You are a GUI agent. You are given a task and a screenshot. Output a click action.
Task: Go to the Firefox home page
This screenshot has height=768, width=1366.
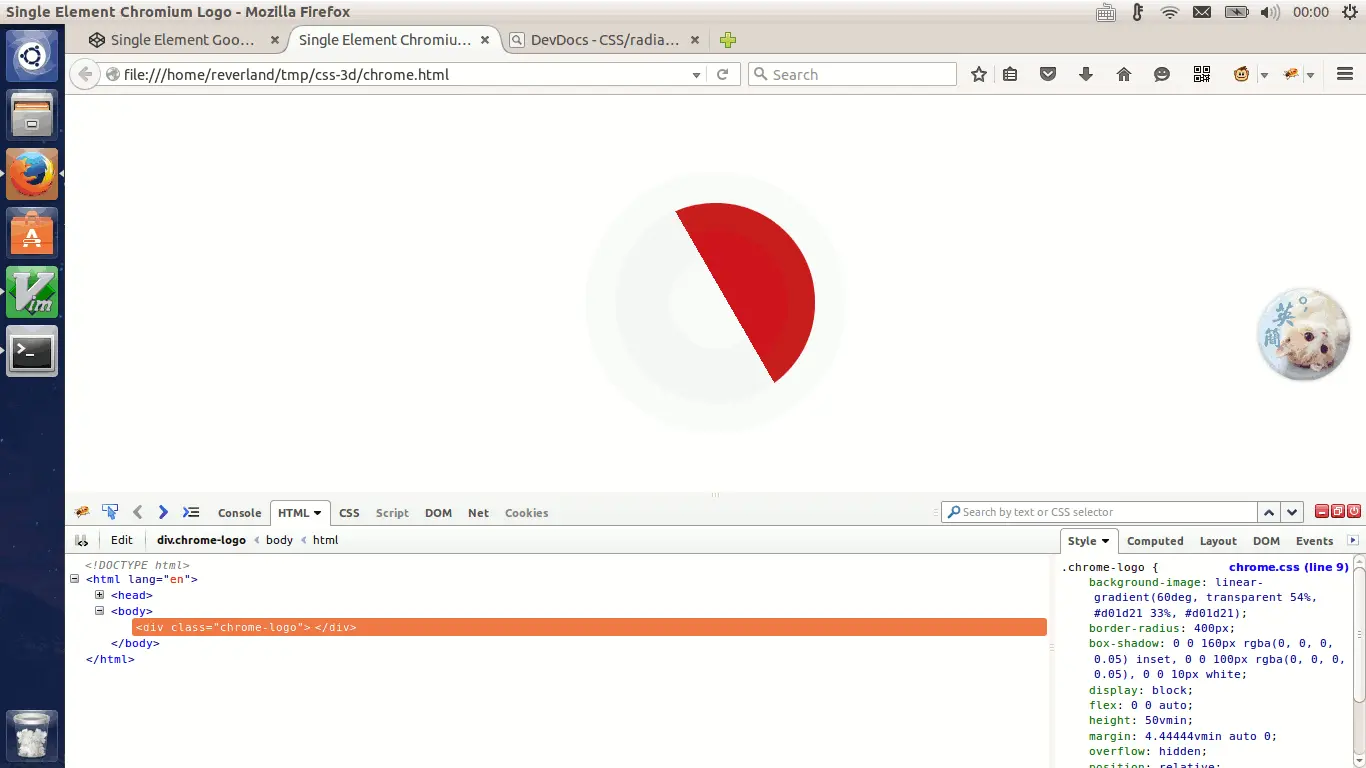pos(1124,74)
